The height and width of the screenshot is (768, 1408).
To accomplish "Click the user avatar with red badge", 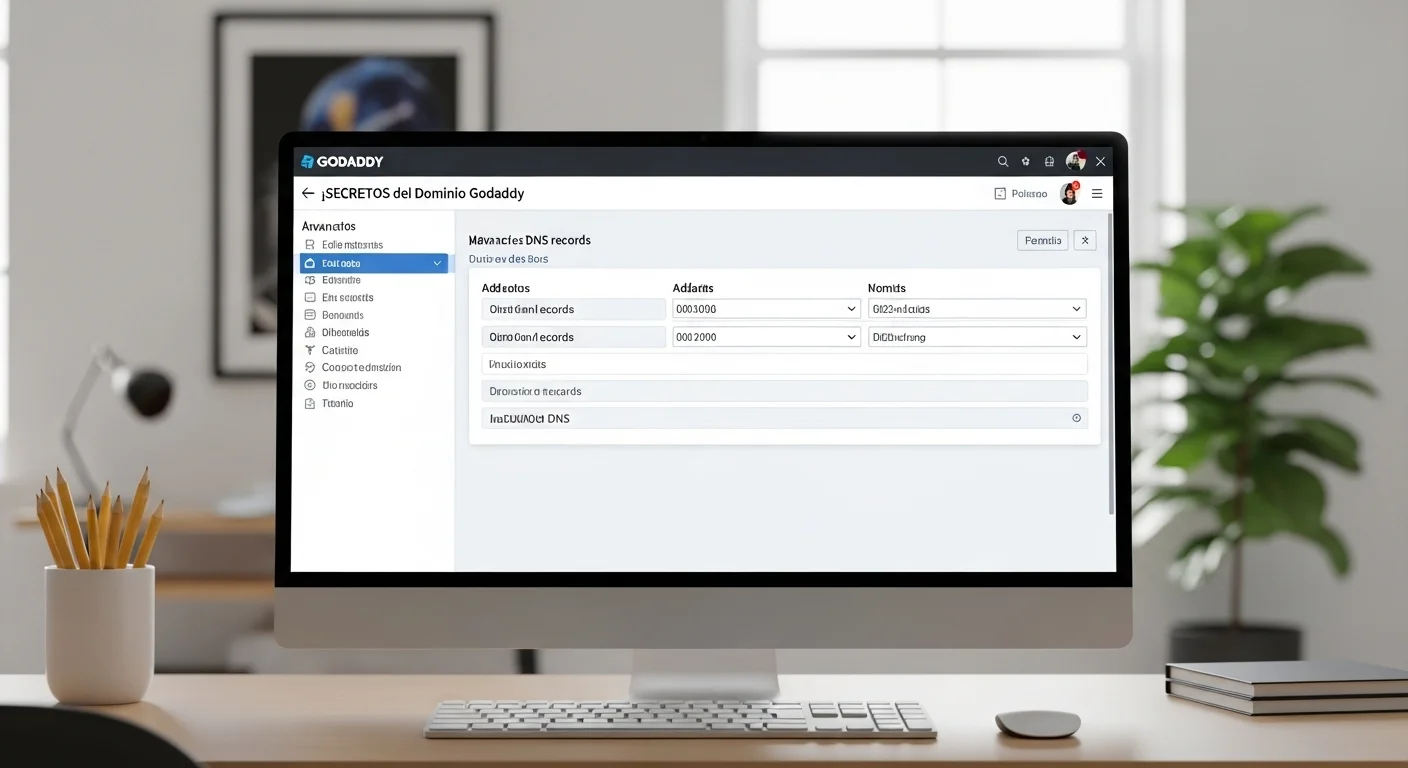I will (1069, 193).
